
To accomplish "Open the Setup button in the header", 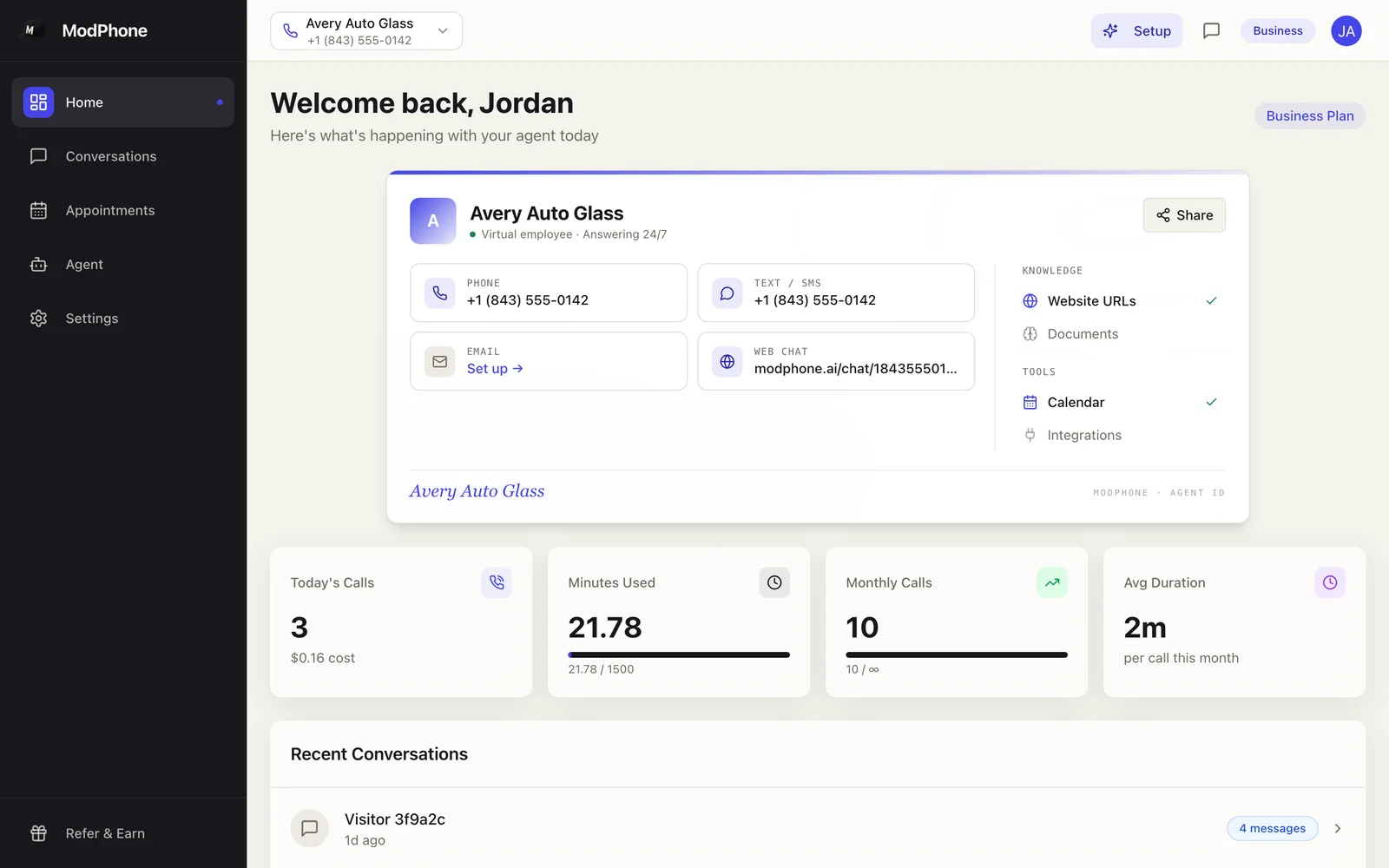I will [1136, 31].
